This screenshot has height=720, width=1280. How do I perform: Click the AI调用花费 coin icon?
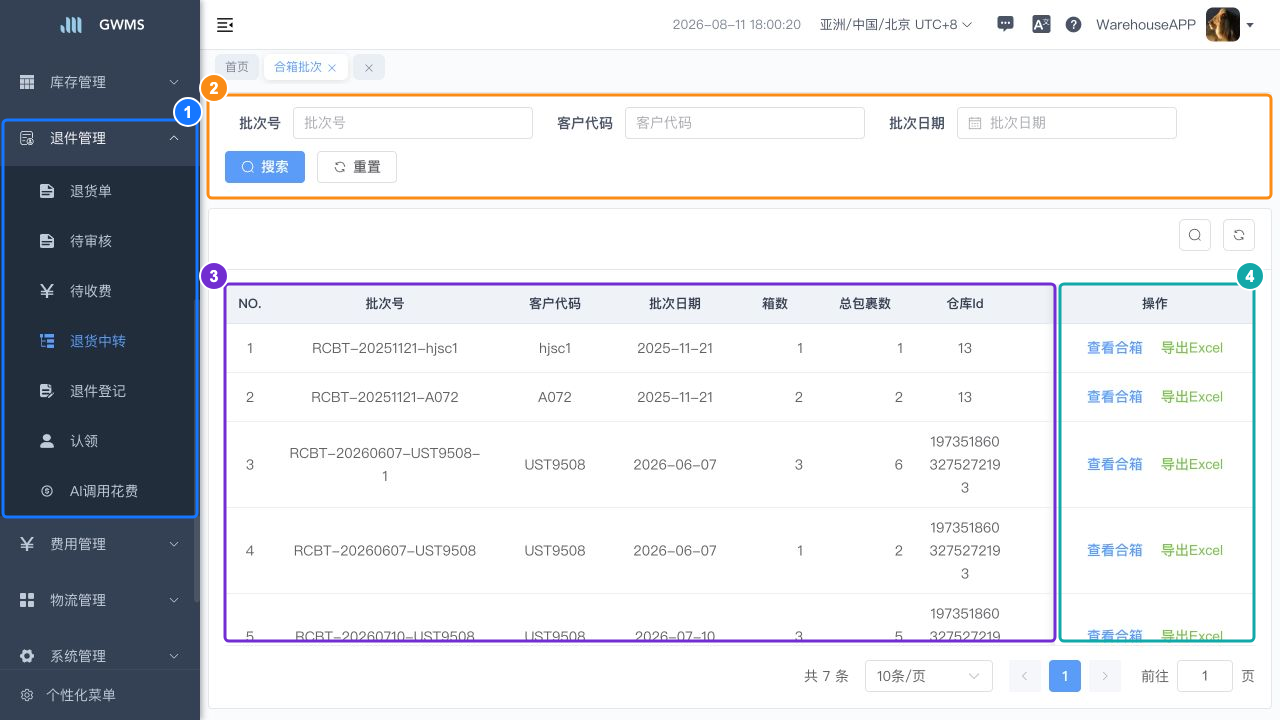47,491
